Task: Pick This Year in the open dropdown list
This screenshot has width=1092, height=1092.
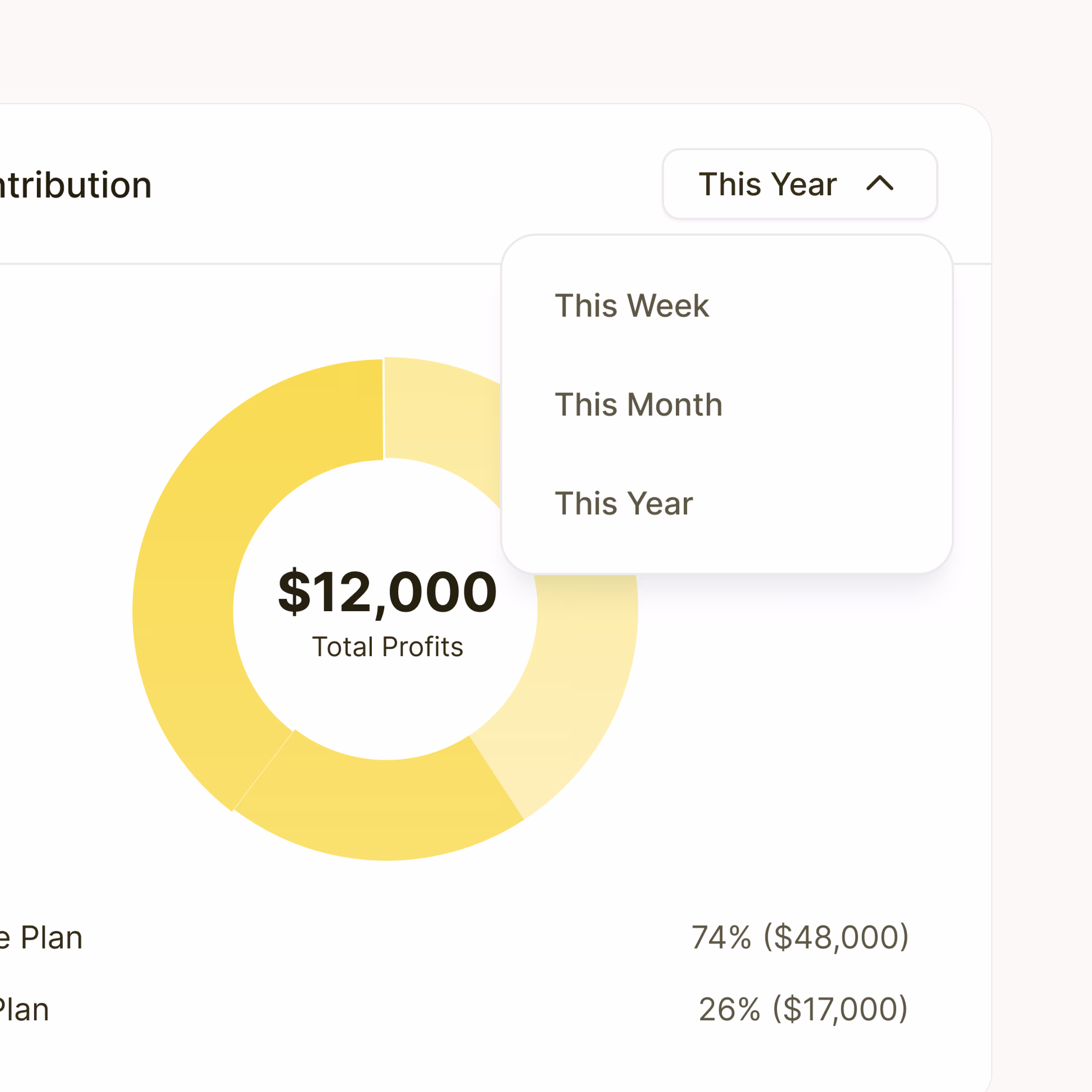Action: point(623,504)
